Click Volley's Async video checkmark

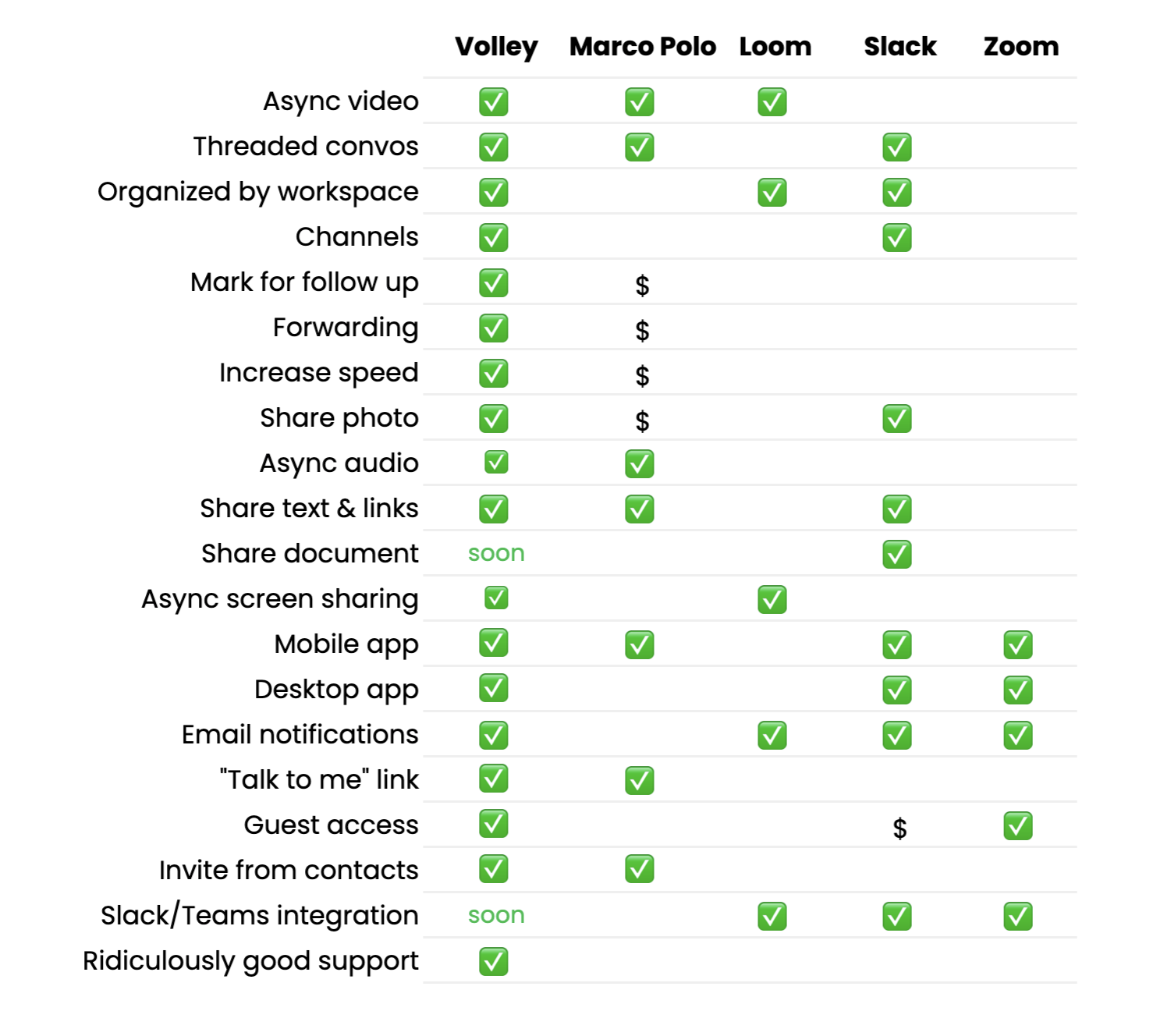click(494, 101)
